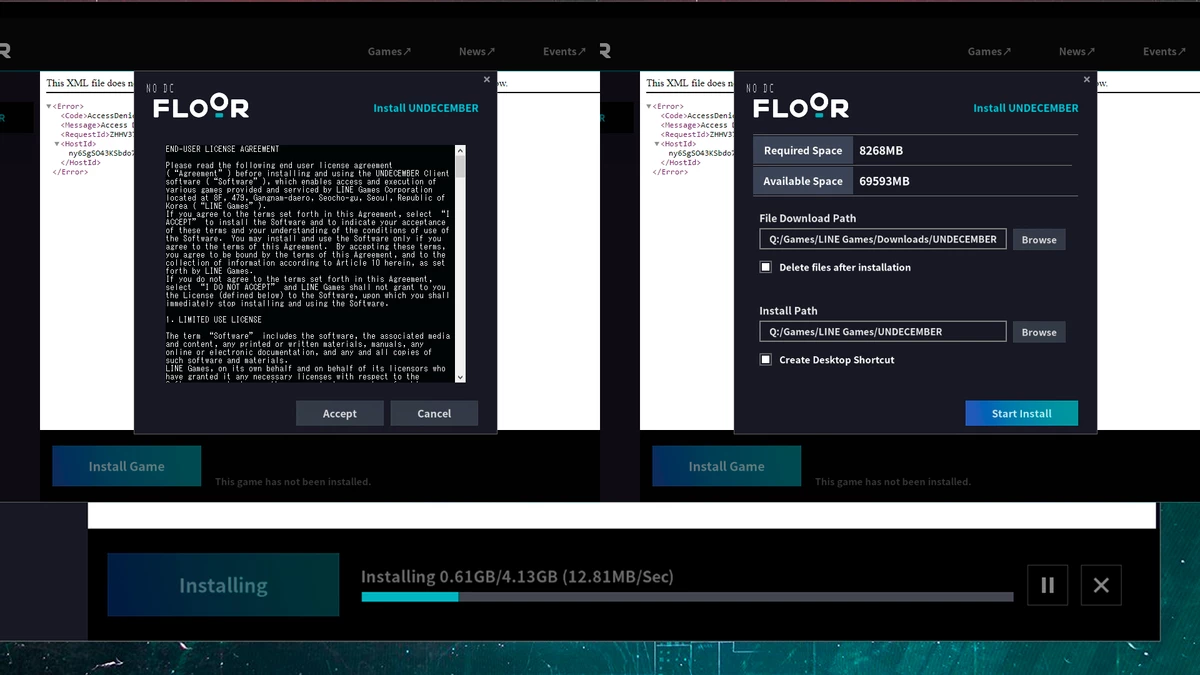Click the "1. LIMITED USE LICENSE" heading
The image size is (1200, 675).
point(214,320)
